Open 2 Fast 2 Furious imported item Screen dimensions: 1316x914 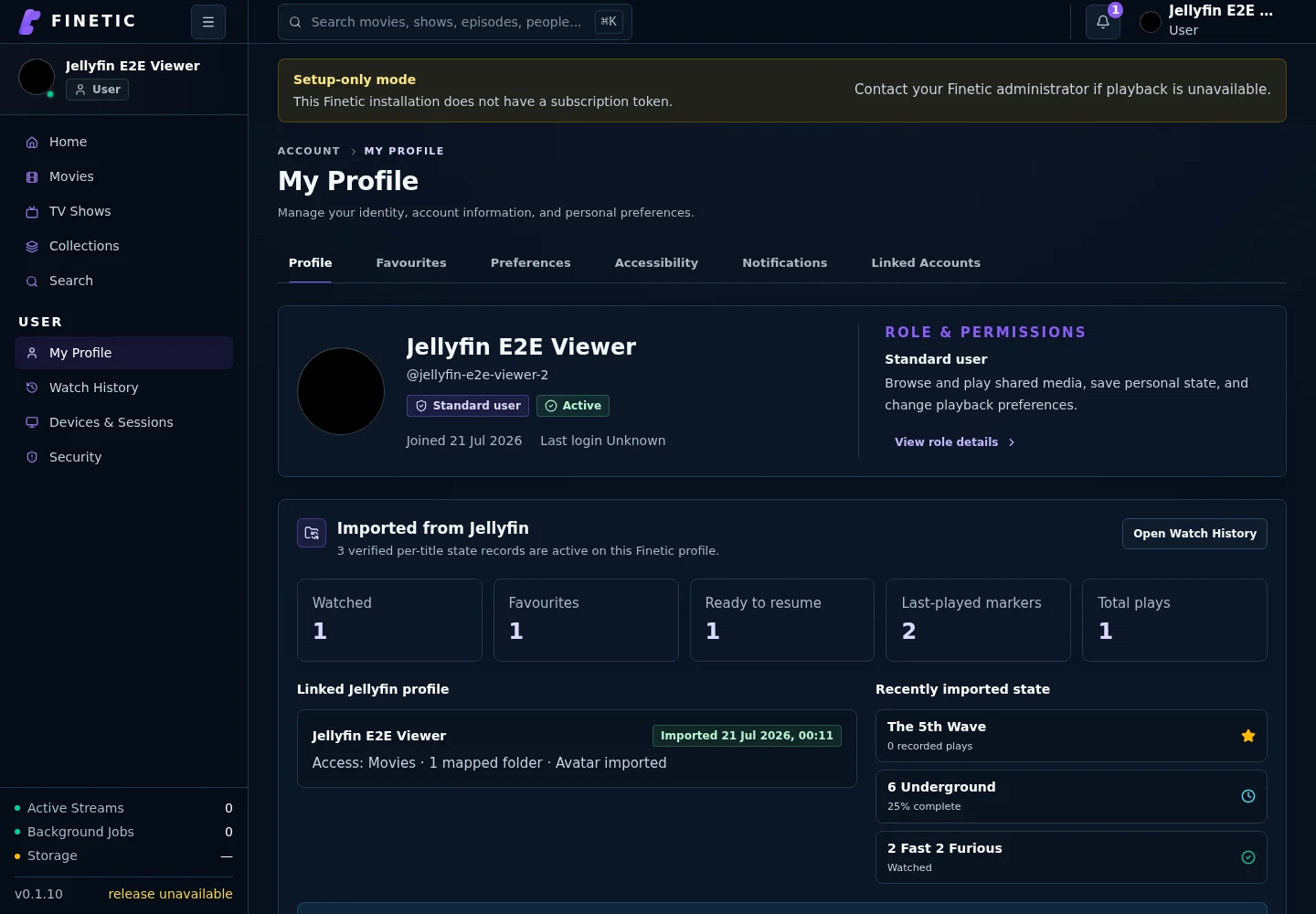(1071, 857)
